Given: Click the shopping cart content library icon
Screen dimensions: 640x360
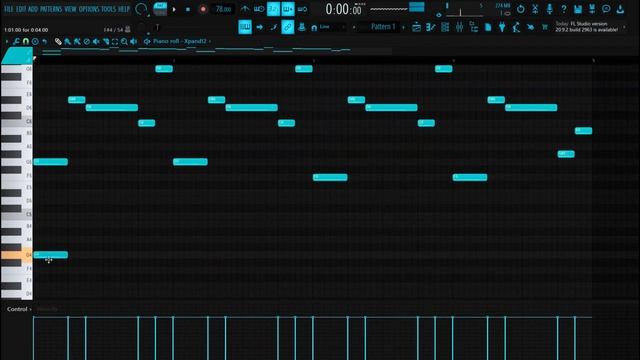Looking at the screenshot, I should (x=544, y=27).
